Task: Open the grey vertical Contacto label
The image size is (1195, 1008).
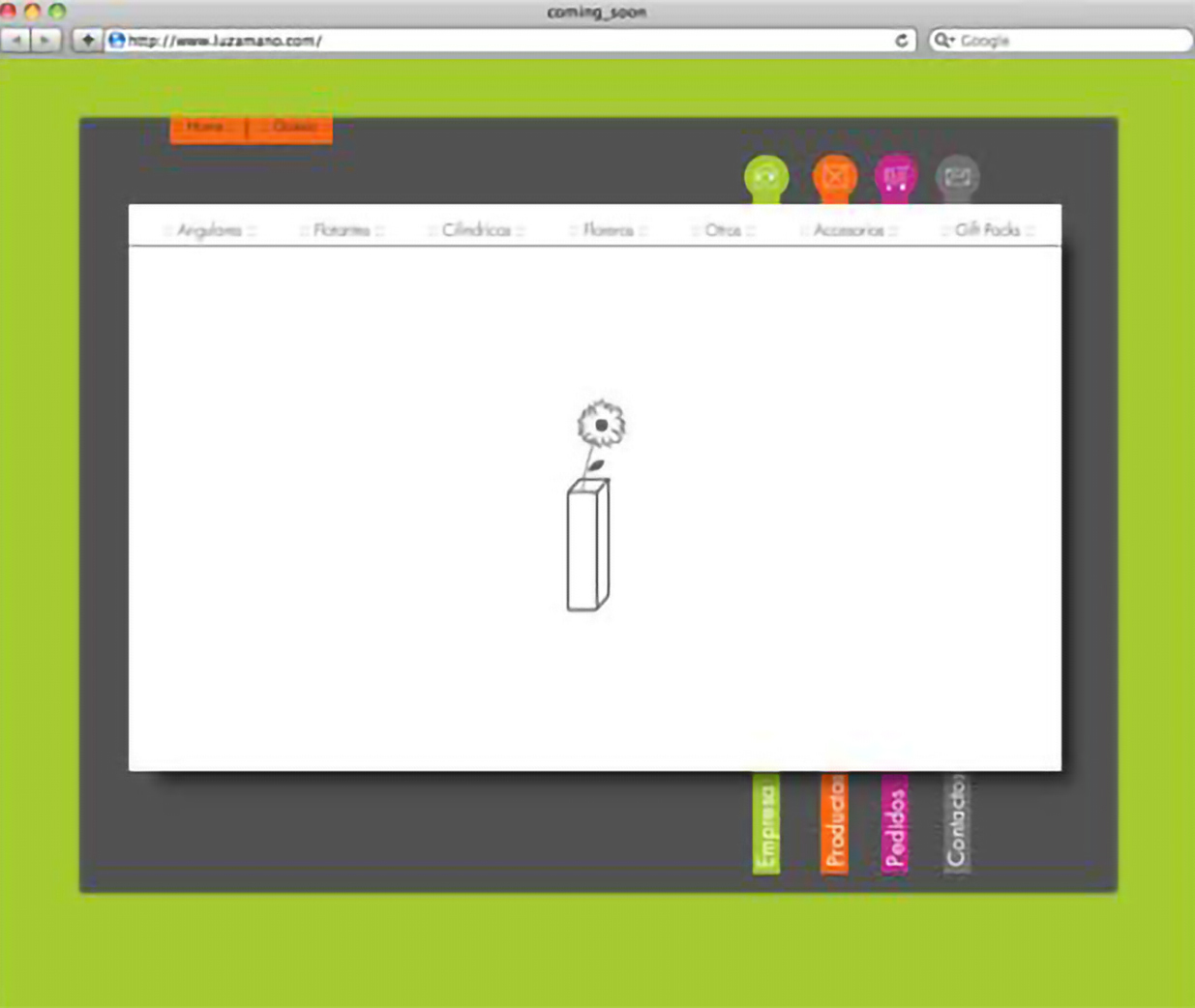Action: [956, 824]
